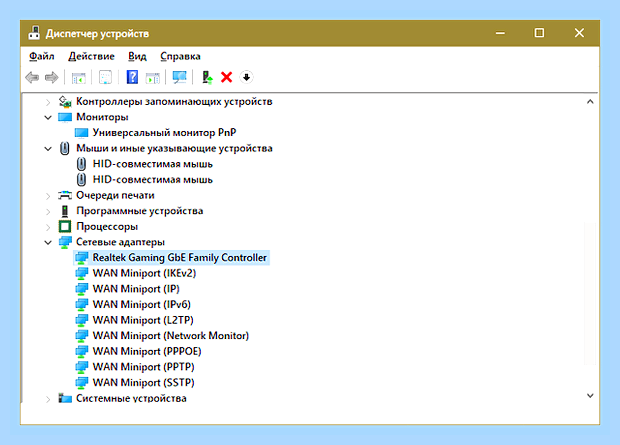Click the Properties toolbar icon
620x445 pixels.
click(105, 77)
